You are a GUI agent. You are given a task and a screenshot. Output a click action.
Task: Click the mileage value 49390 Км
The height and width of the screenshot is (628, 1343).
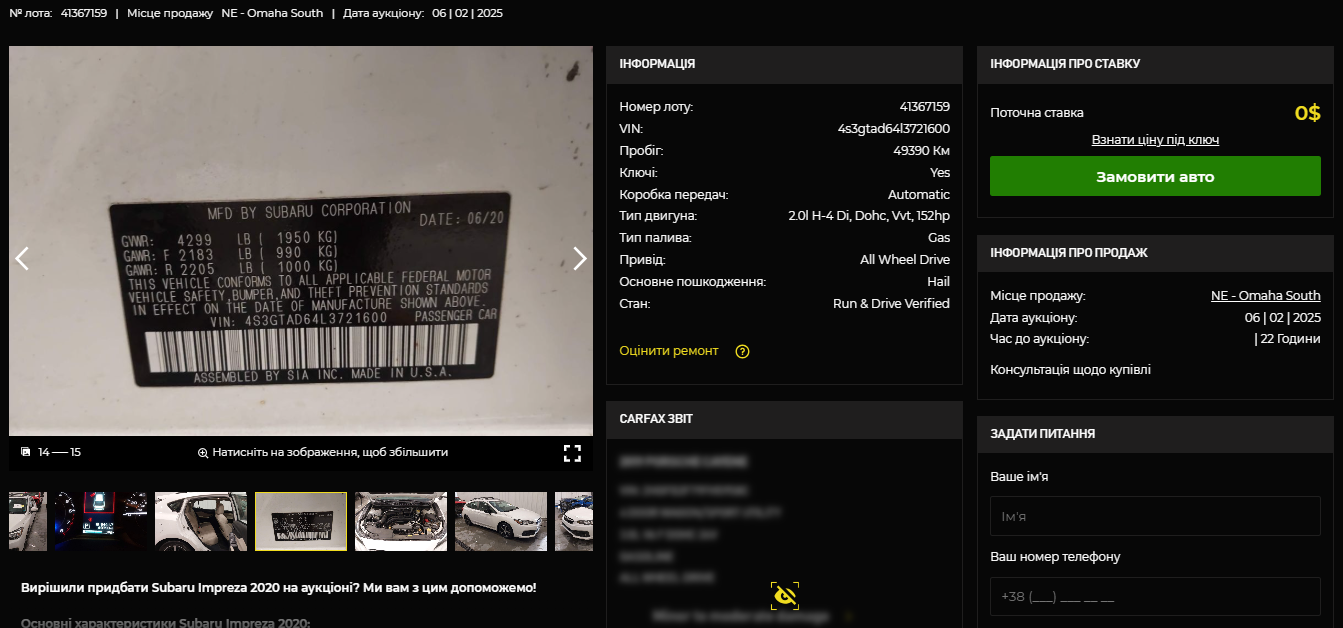pos(922,151)
